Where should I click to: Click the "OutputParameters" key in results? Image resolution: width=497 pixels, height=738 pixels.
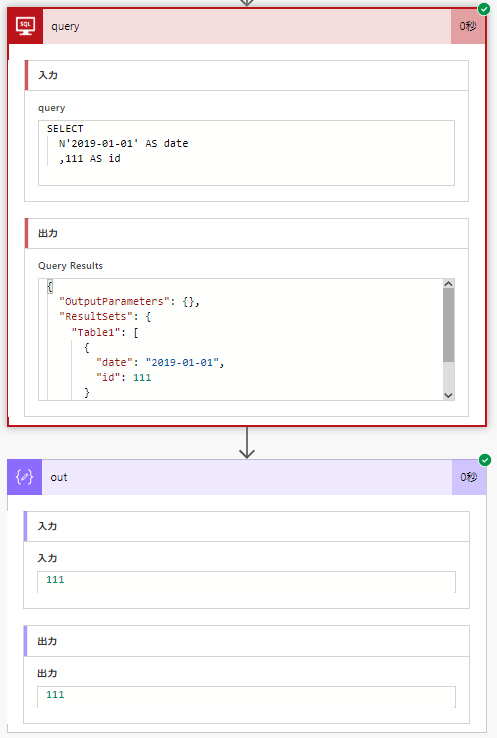click(x=114, y=301)
